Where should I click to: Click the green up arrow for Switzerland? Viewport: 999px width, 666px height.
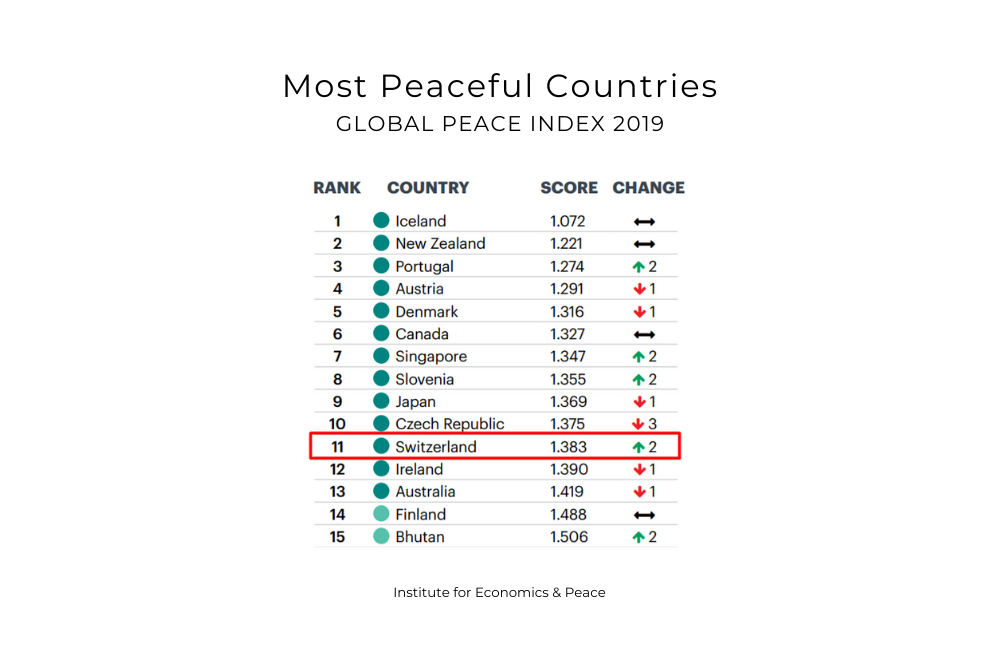tap(638, 447)
